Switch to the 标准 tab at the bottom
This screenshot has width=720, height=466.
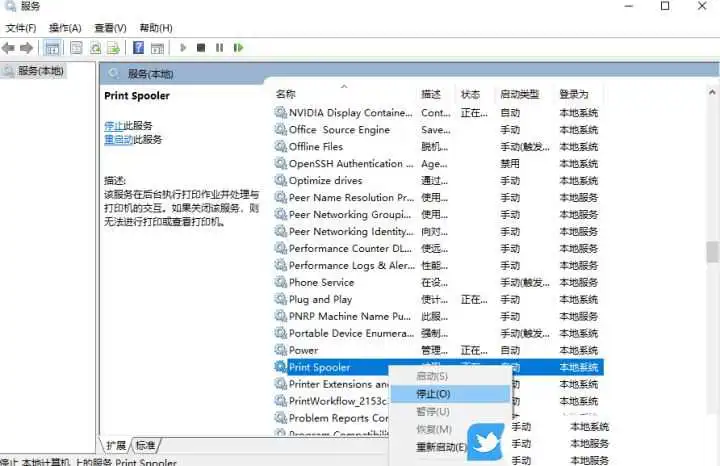(146, 445)
